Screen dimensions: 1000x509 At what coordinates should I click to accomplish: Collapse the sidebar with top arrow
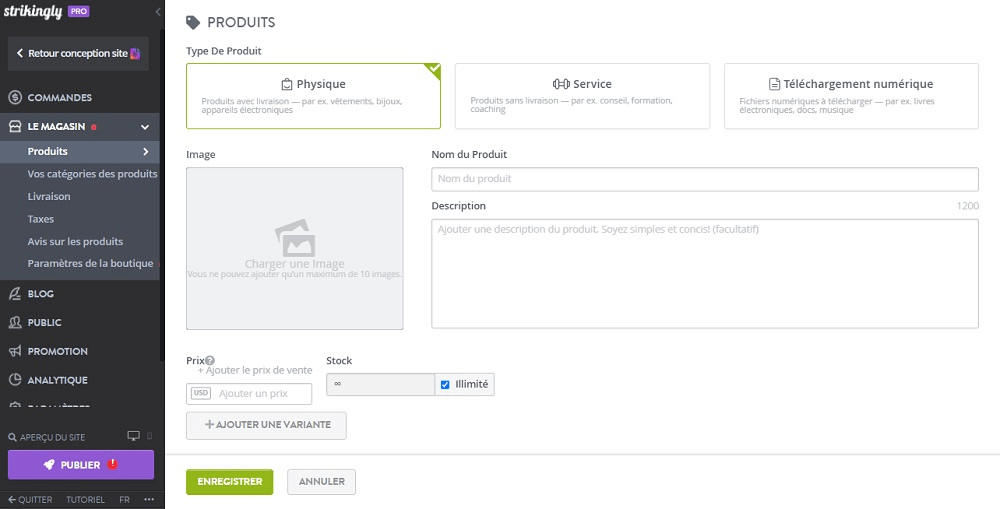tap(157, 11)
